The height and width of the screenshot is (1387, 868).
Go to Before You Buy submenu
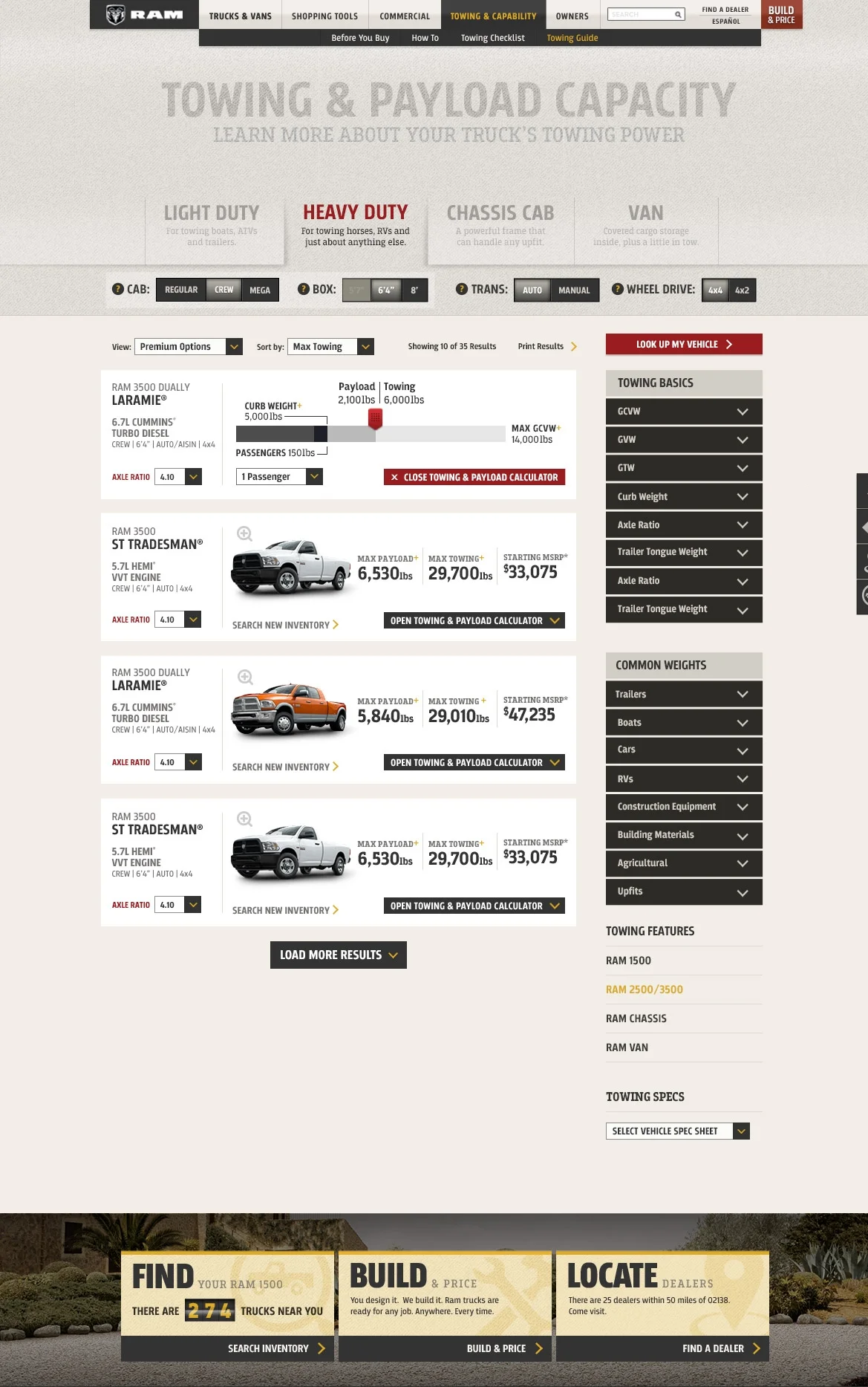360,38
